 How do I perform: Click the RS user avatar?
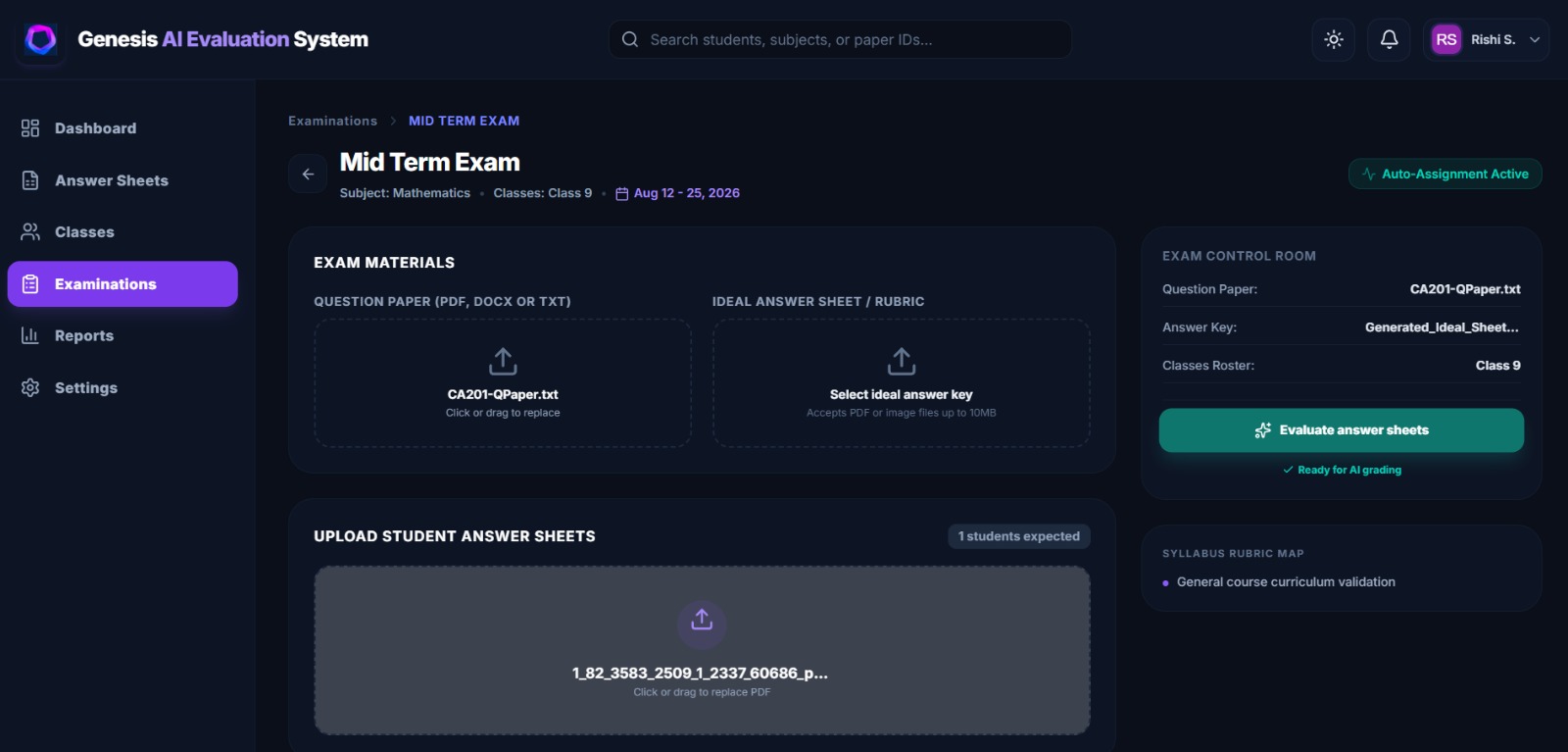(x=1446, y=39)
